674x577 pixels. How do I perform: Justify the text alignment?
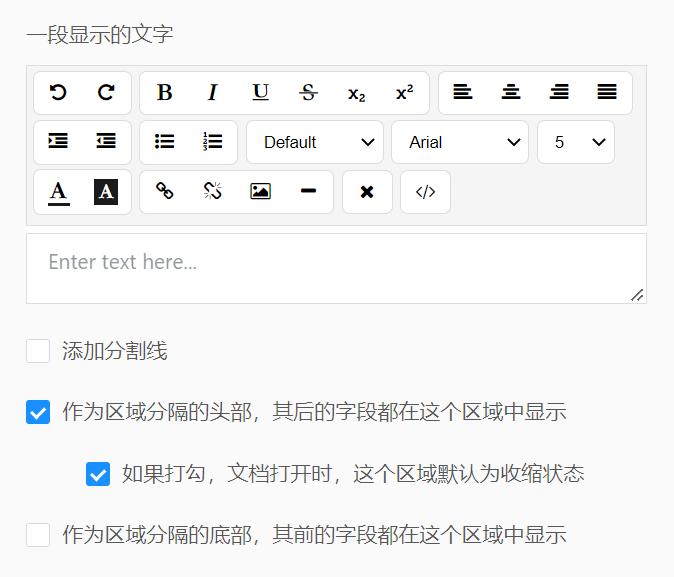pyautogui.click(x=607, y=92)
